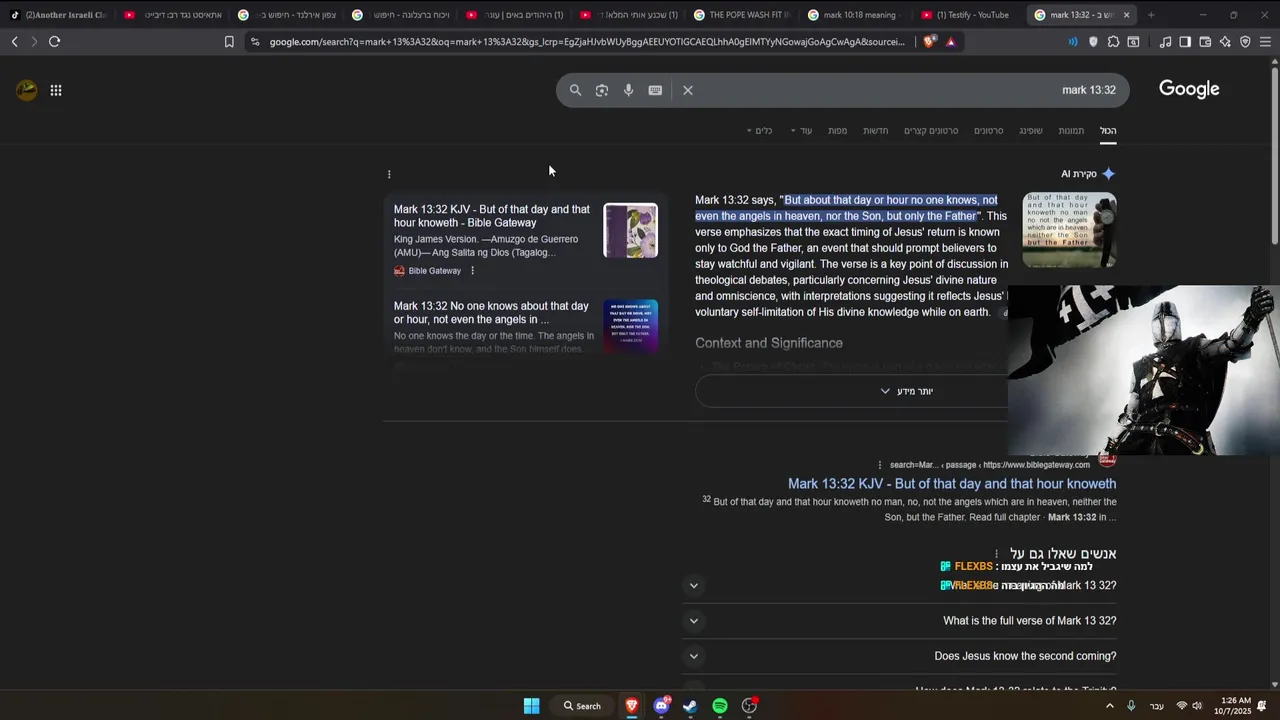
Task: Open 'Mark 13:32 KJV' Bible Gateway result link
Action: coord(952,484)
